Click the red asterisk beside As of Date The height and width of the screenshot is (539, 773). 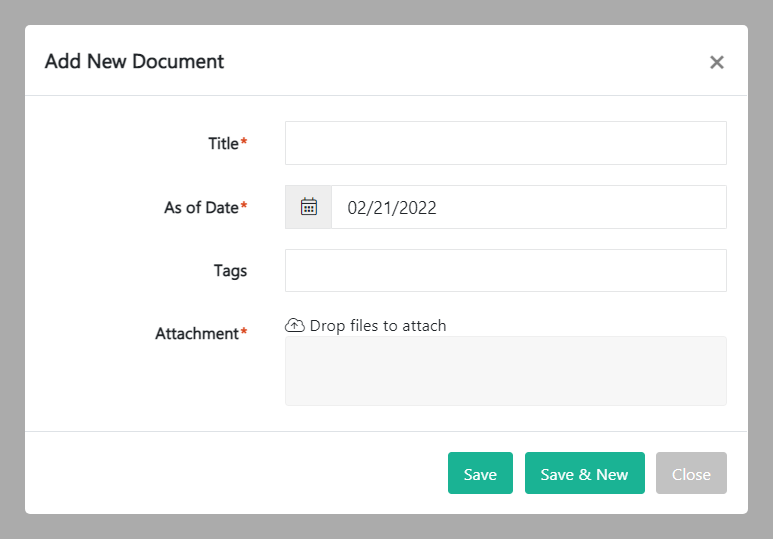point(244,206)
